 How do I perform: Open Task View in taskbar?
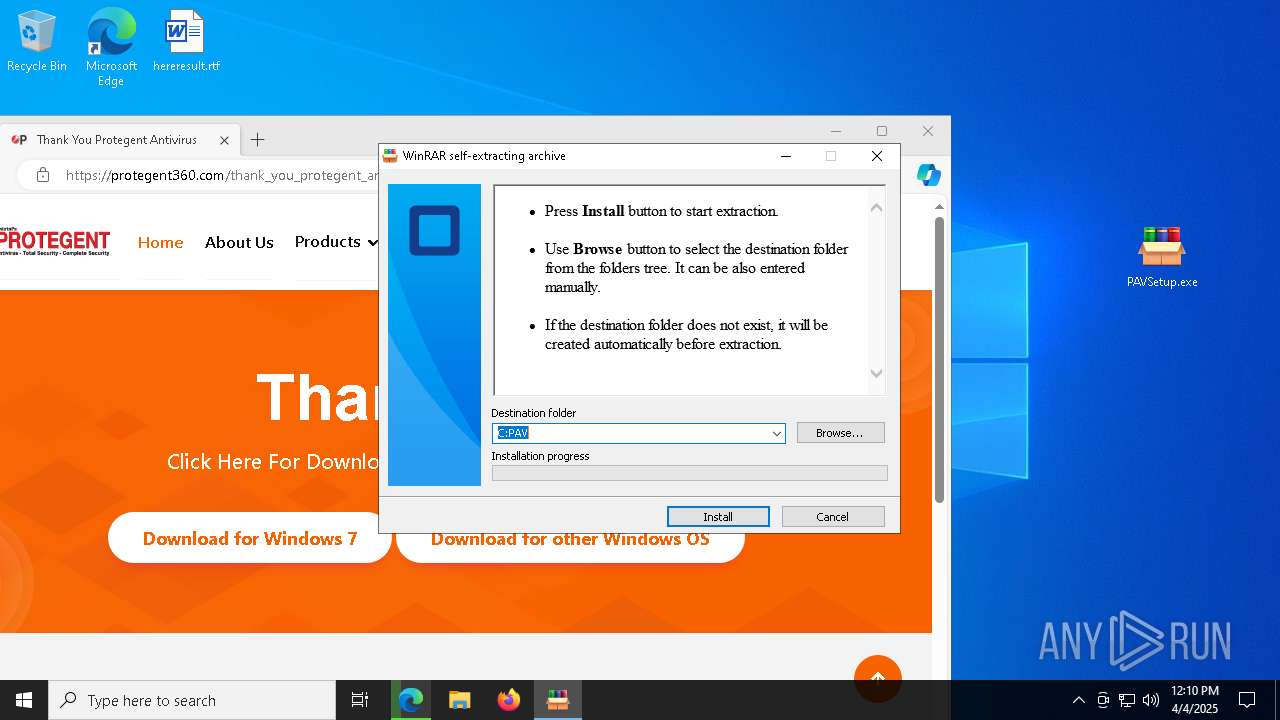[x=360, y=700]
